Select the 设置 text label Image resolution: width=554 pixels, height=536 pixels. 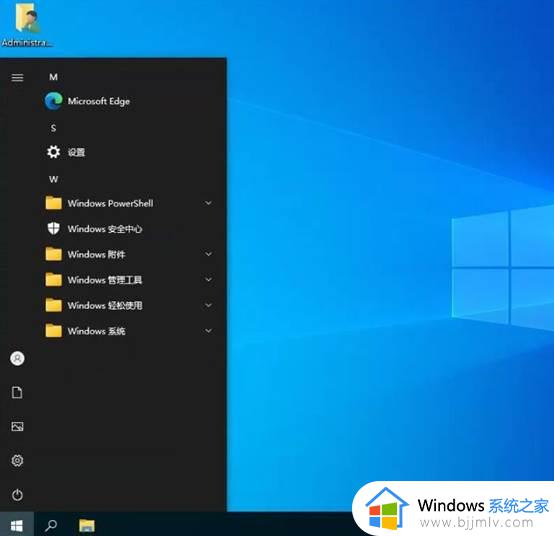click(x=76, y=152)
